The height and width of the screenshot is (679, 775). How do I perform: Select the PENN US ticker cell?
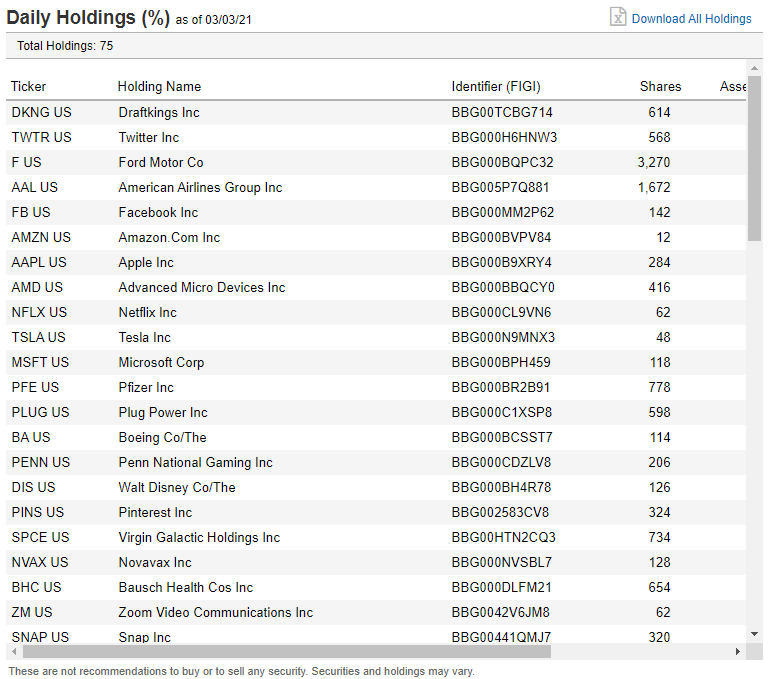coord(41,463)
